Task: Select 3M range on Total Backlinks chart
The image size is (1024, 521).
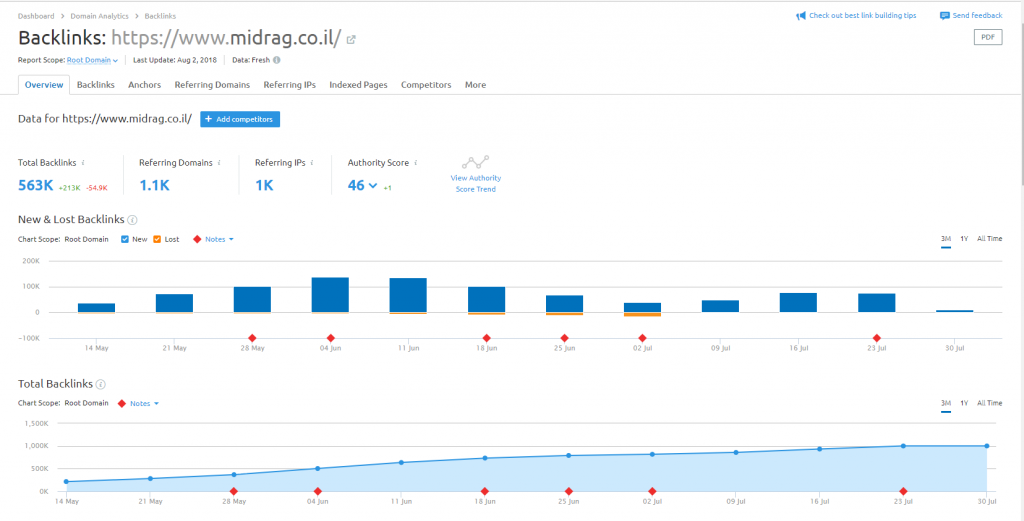Action: pyautogui.click(x=946, y=403)
